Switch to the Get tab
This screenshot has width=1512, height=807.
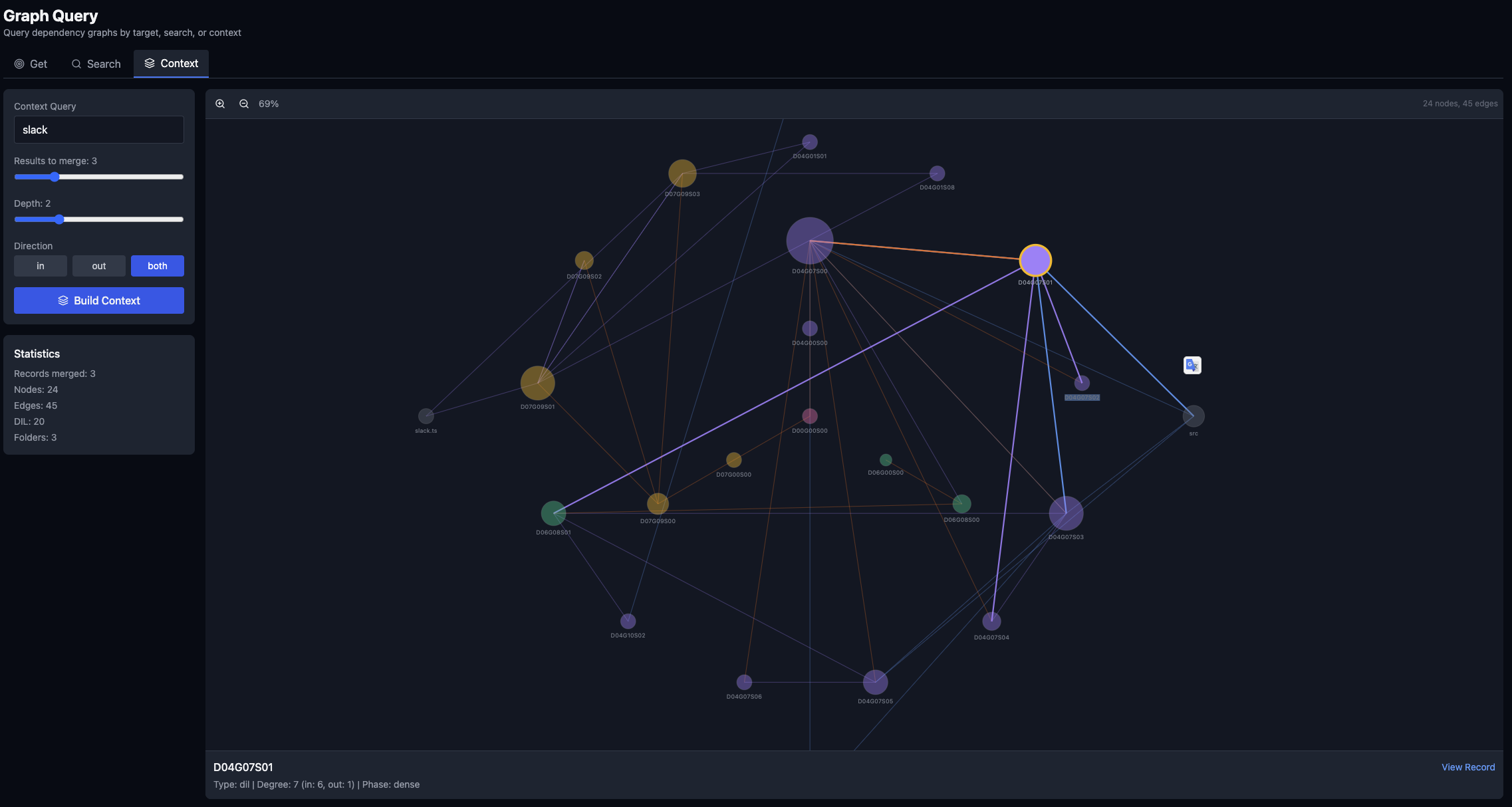(x=31, y=63)
